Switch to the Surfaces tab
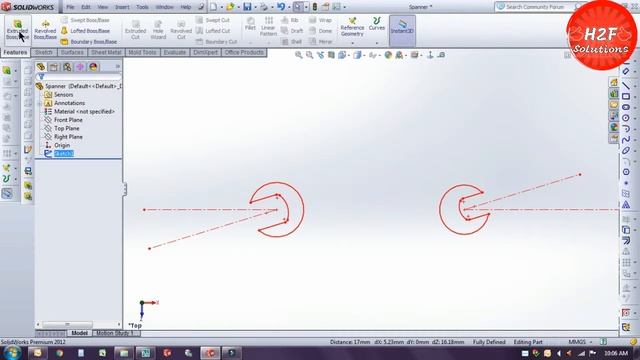The image size is (640, 360). (x=72, y=53)
